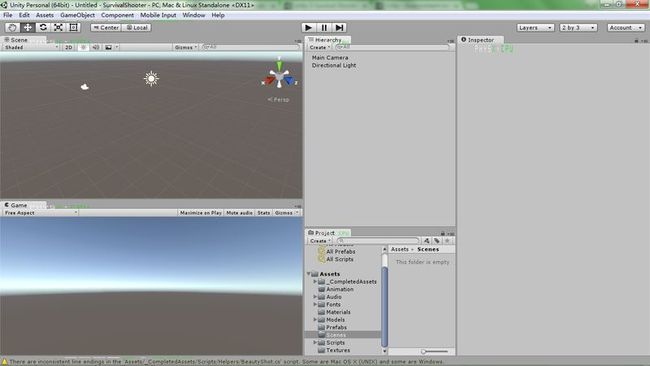
Task: Click the blue Z axis cone
Action: point(289,80)
